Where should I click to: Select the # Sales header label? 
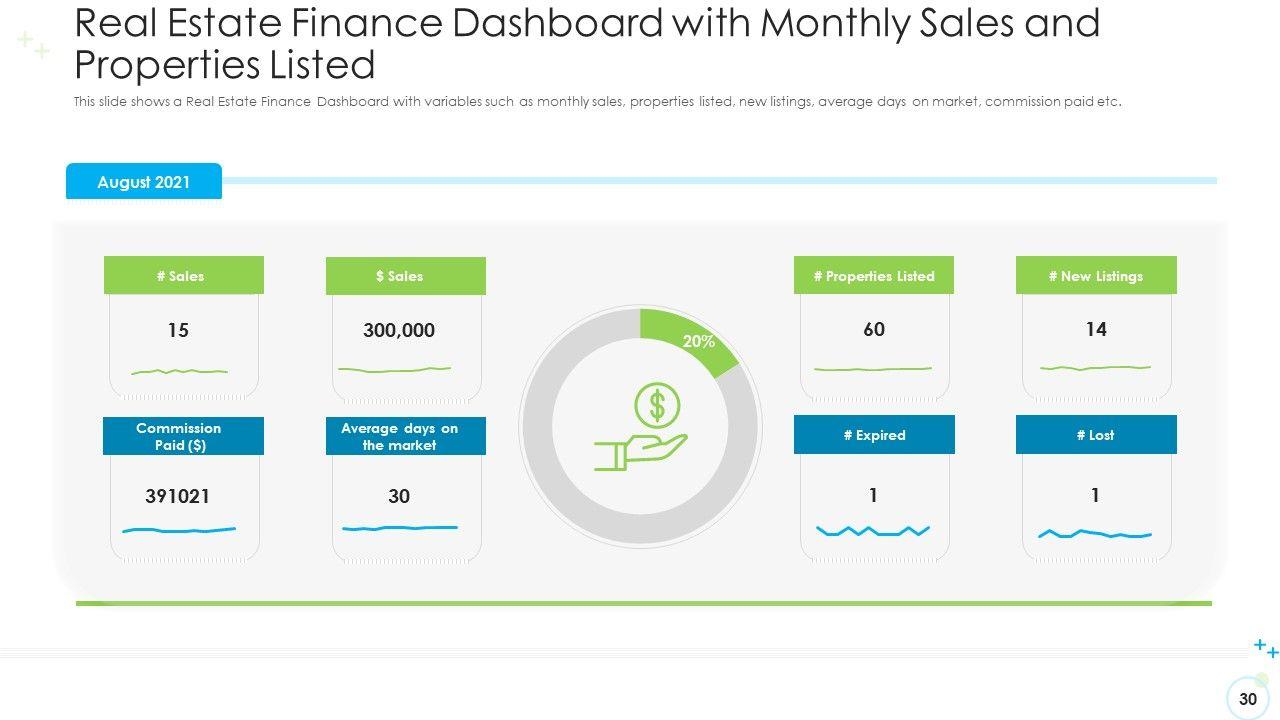(183, 276)
